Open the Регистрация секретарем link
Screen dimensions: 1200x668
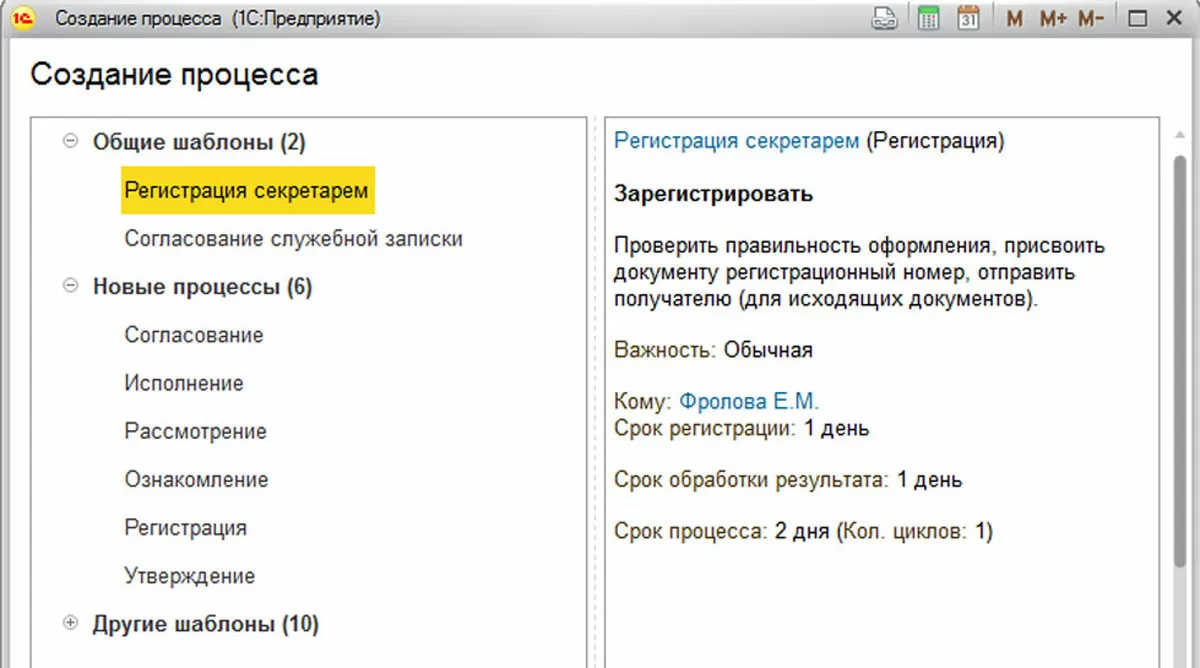click(736, 141)
